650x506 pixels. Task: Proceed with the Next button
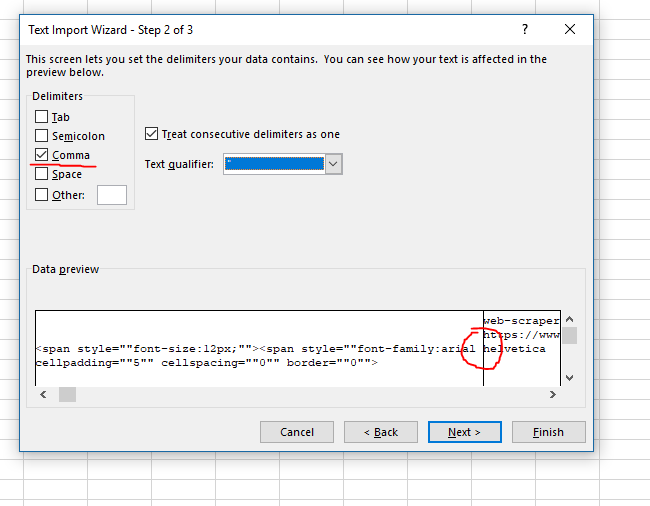464,432
